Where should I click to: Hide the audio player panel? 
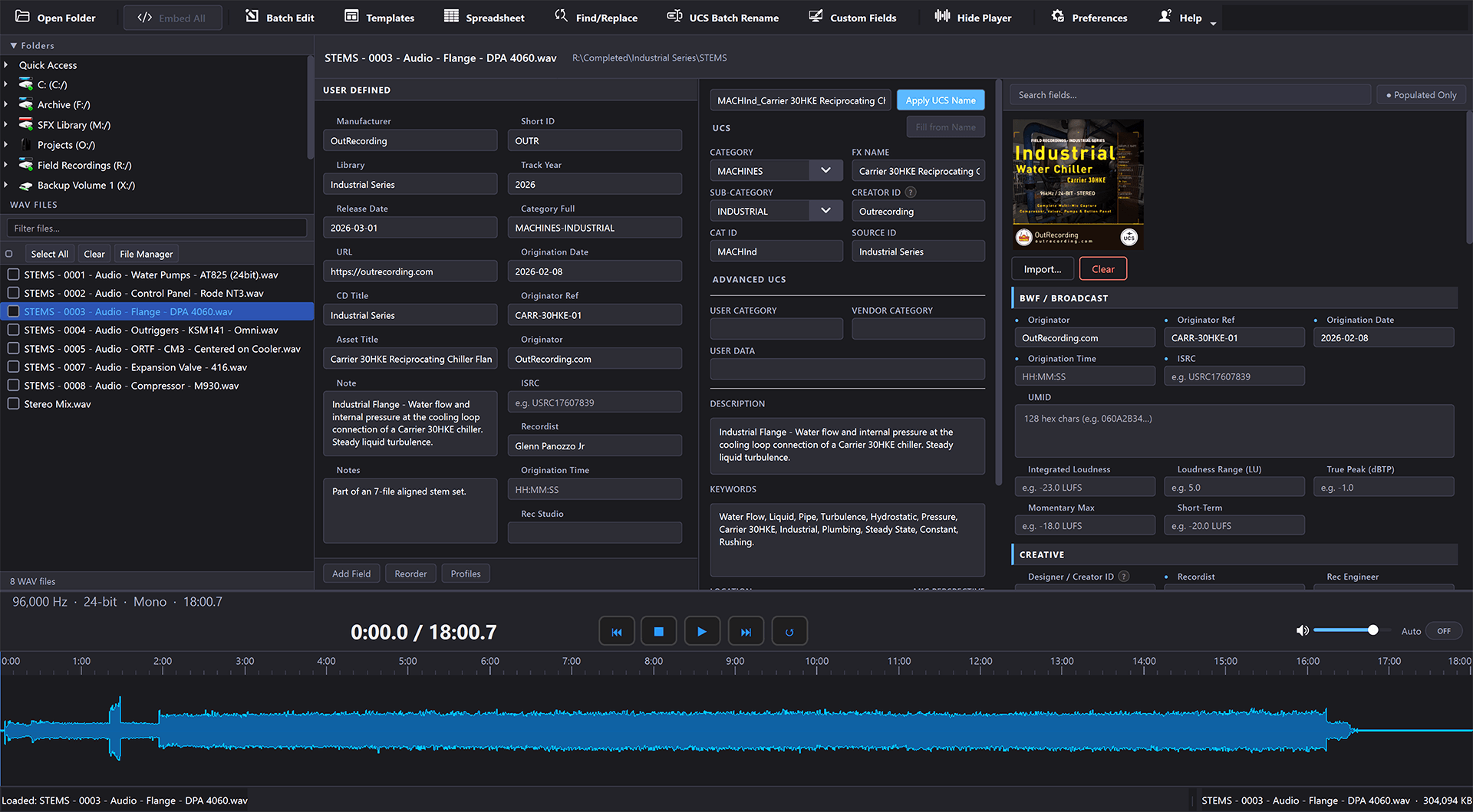tap(973, 18)
